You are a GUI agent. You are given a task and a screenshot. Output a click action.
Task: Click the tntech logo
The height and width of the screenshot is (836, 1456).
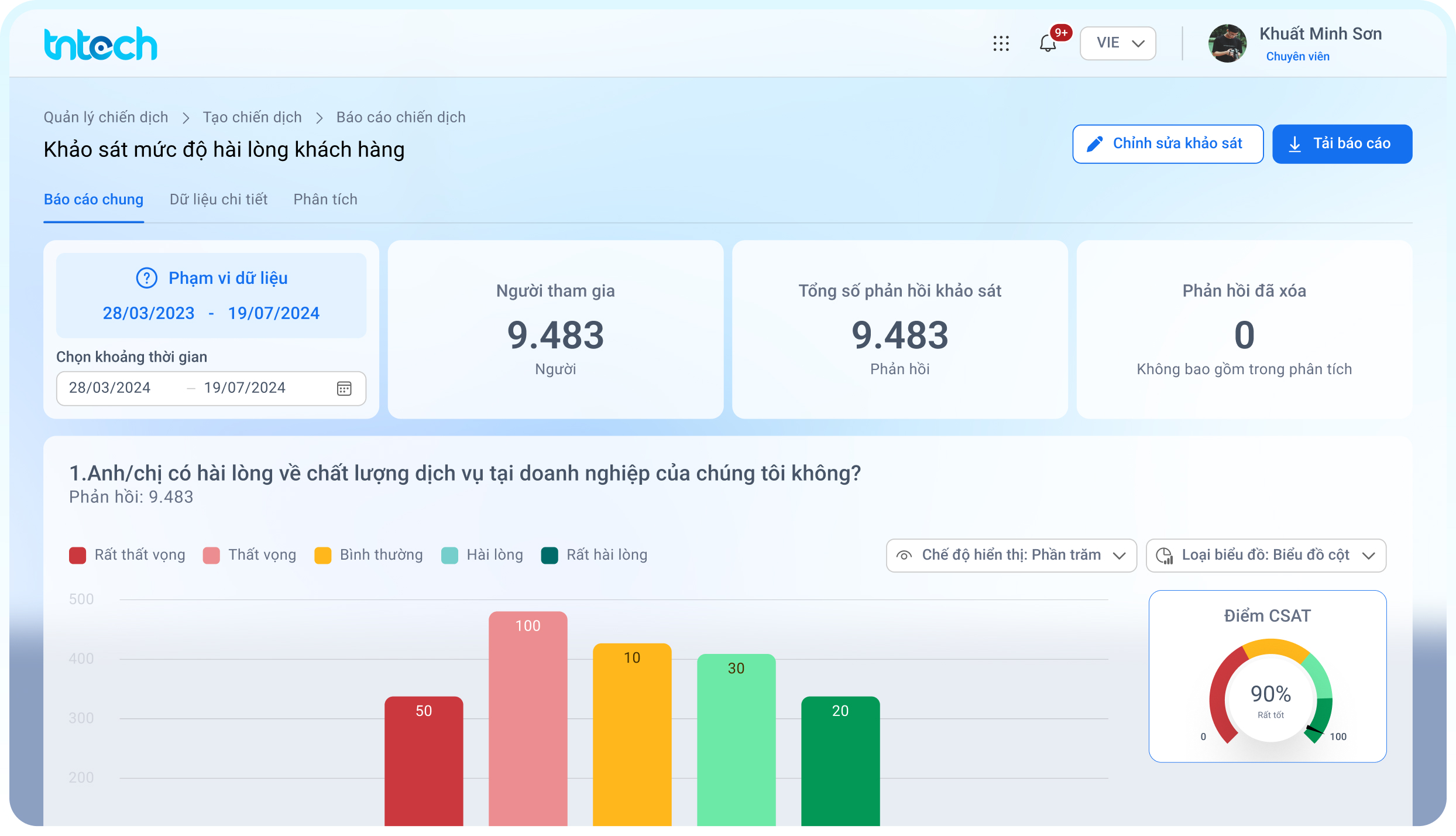coord(101,43)
